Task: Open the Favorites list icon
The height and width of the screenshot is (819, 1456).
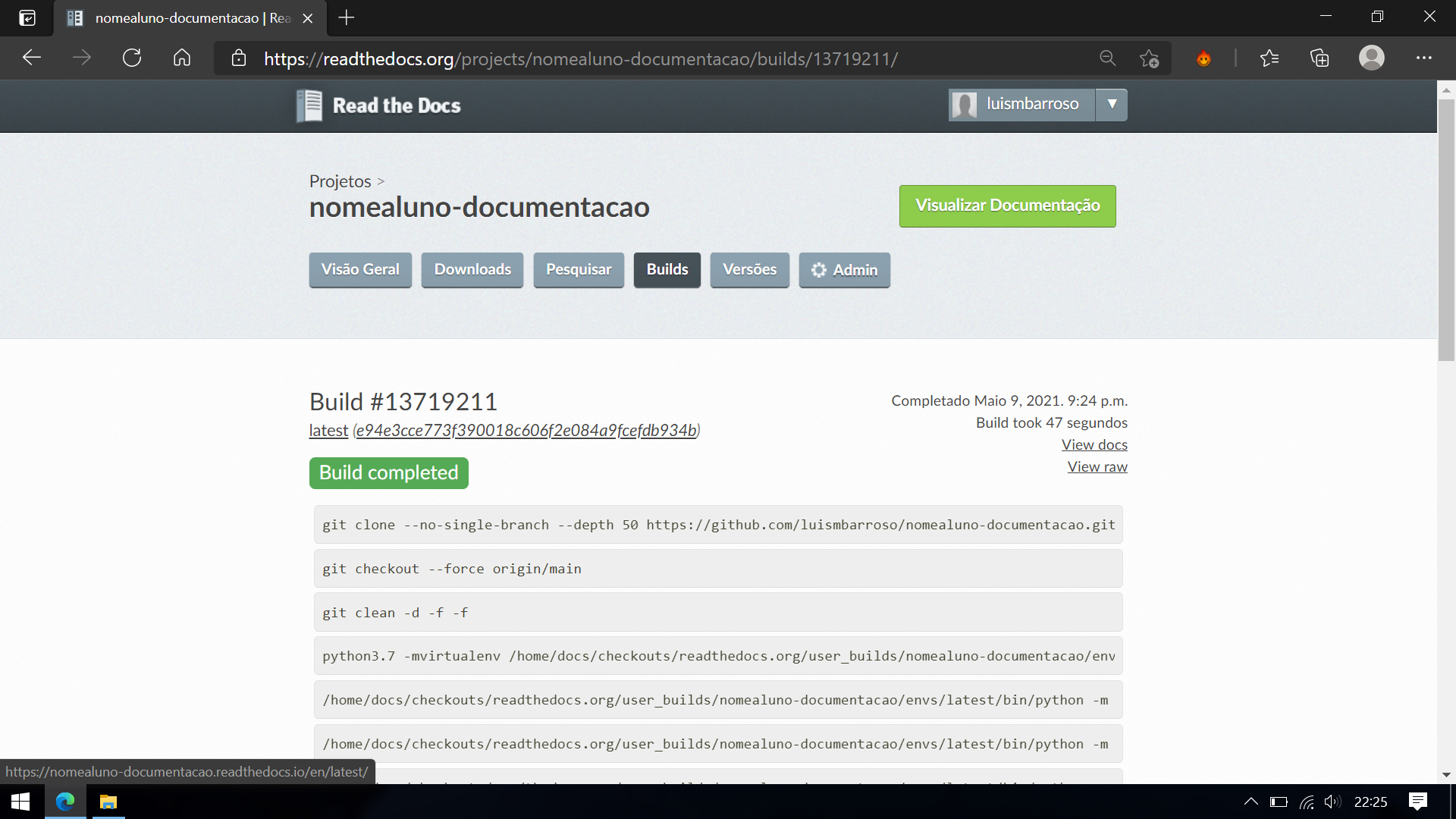Action: click(1269, 58)
